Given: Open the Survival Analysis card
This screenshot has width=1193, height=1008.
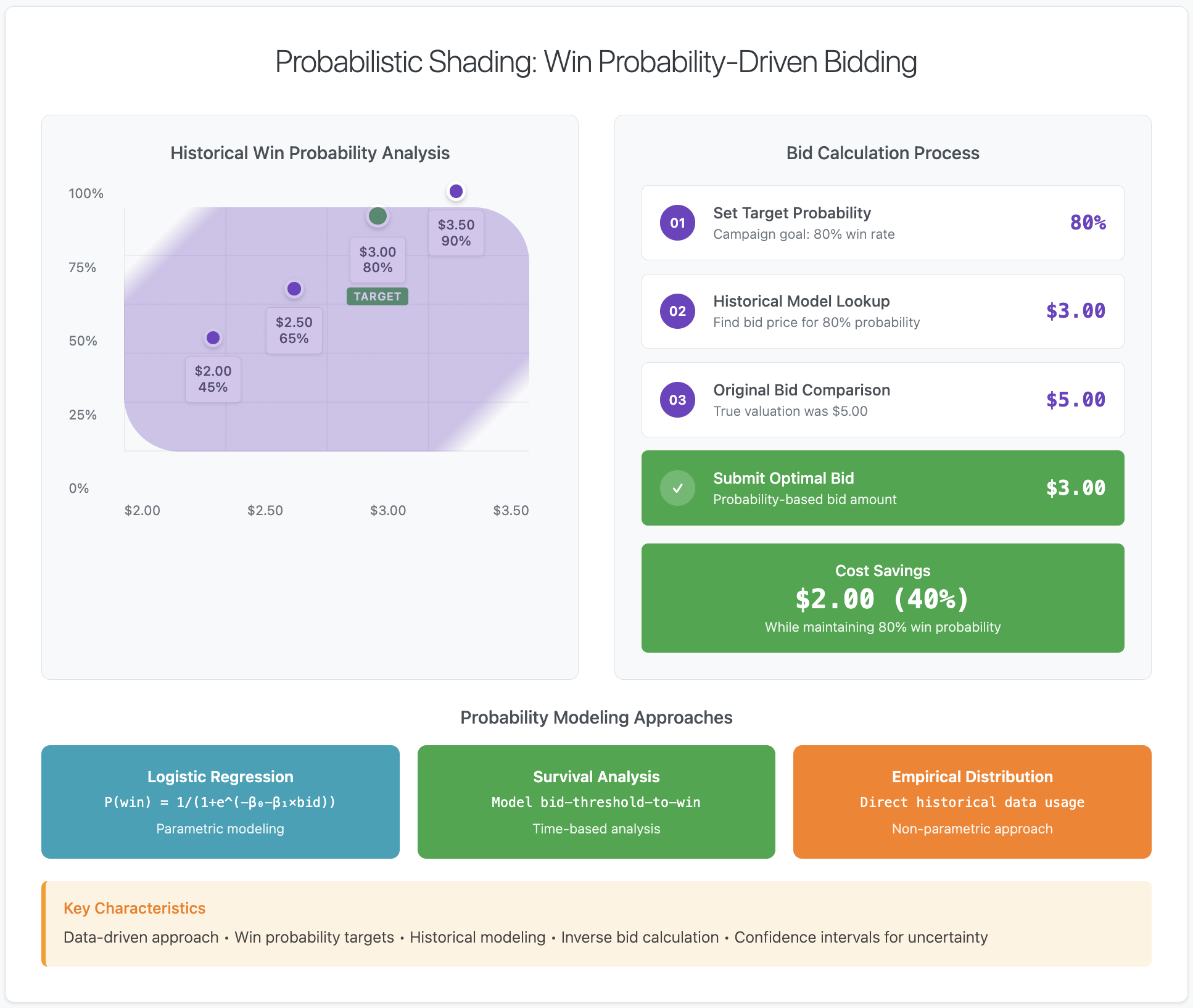Looking at the screenshot, I should (x=596, y=801).
